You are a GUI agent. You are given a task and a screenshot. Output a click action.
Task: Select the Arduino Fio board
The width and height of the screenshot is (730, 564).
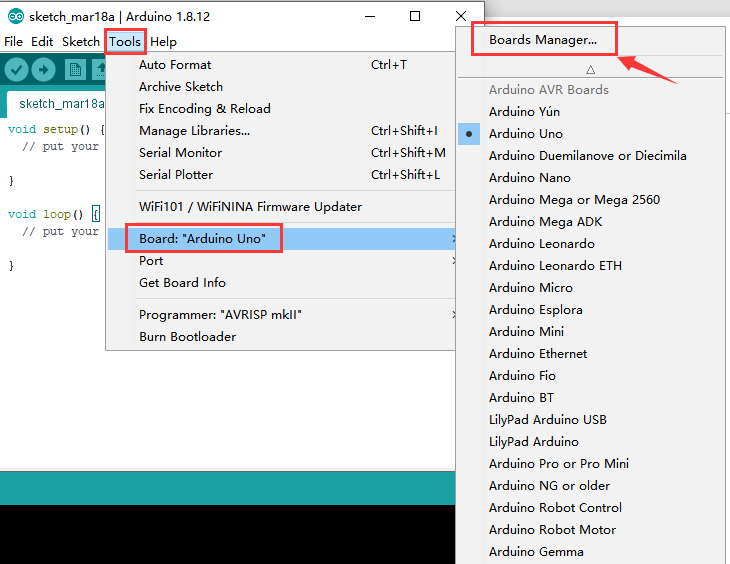tap(590, 376)
